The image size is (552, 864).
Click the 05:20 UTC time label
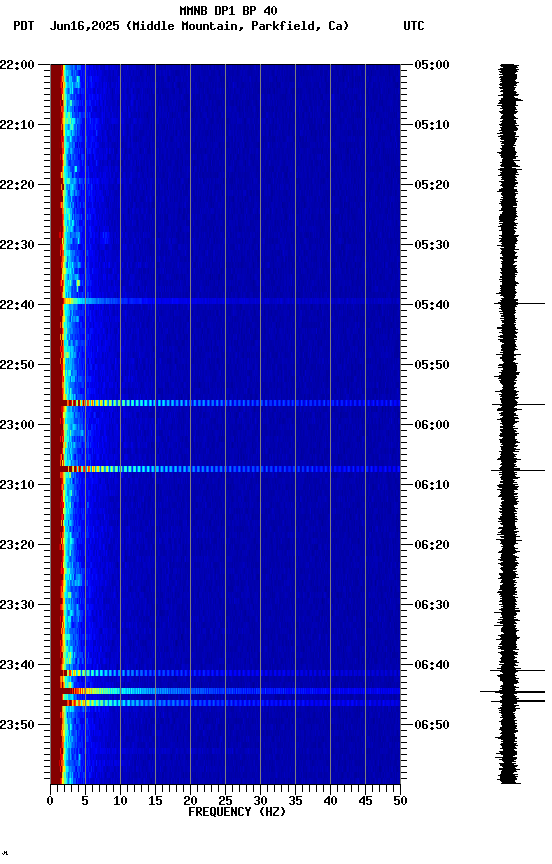[432, 185]
